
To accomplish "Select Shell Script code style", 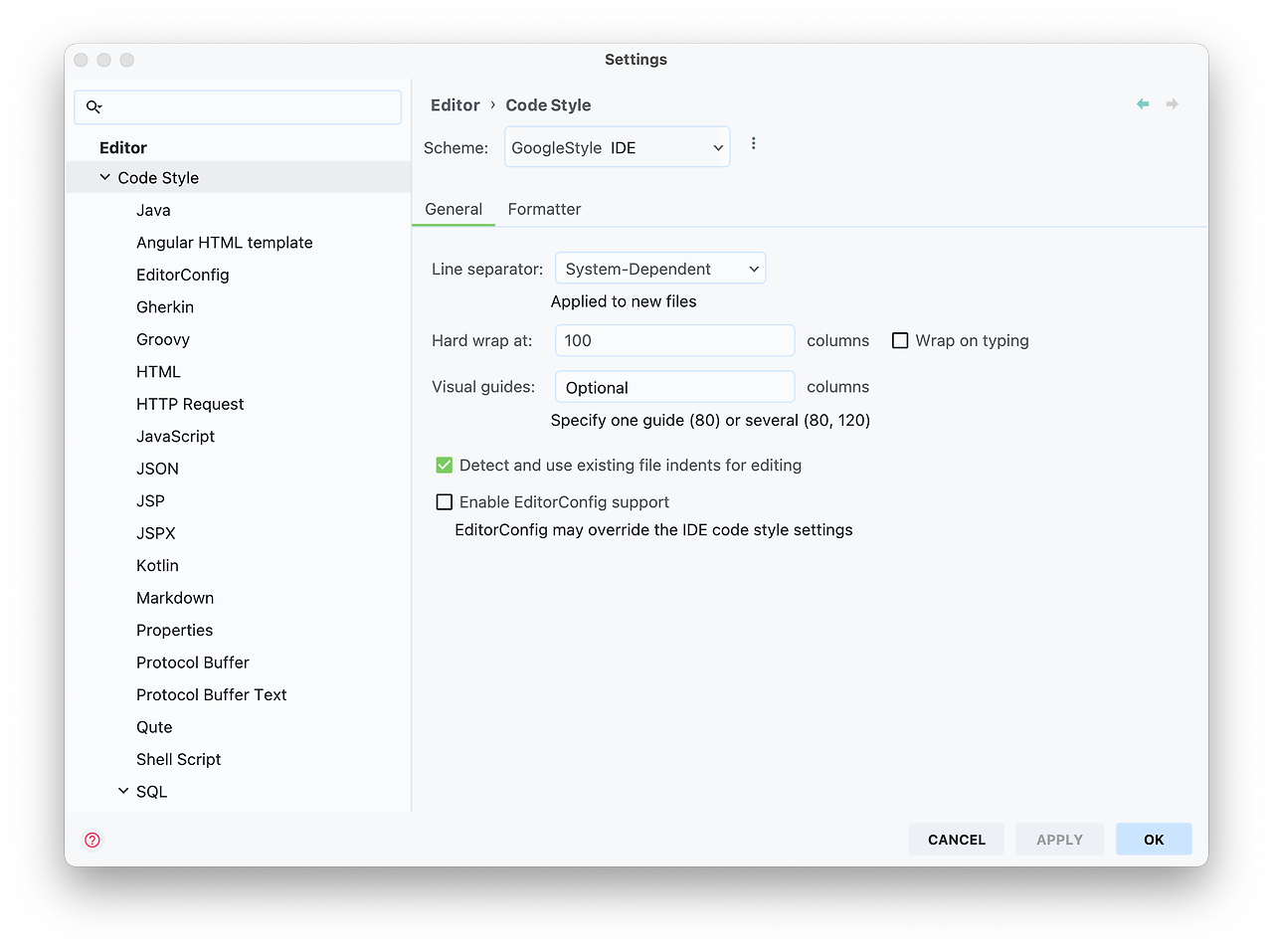I will click(179, 760).
